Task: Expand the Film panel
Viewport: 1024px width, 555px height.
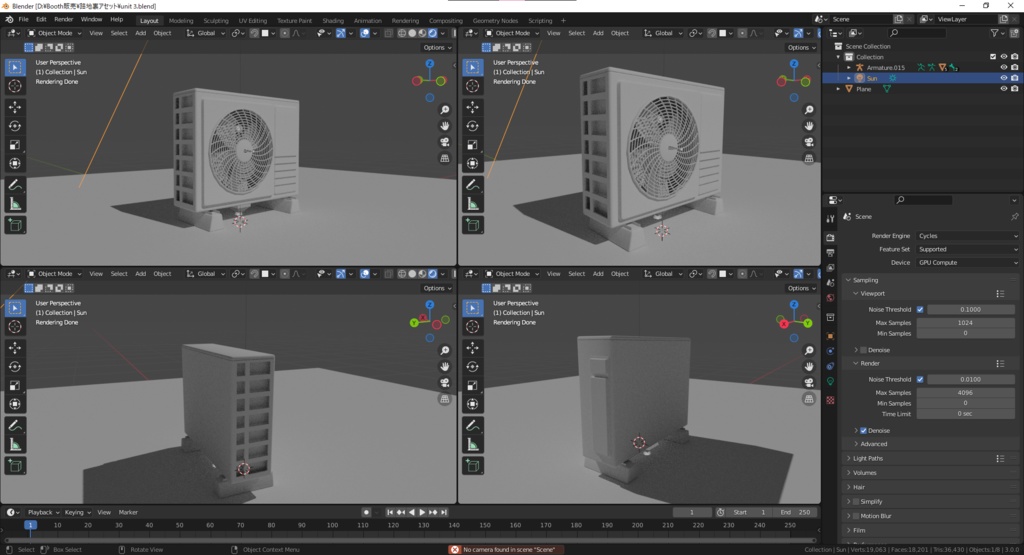Action: pos(859,530)
